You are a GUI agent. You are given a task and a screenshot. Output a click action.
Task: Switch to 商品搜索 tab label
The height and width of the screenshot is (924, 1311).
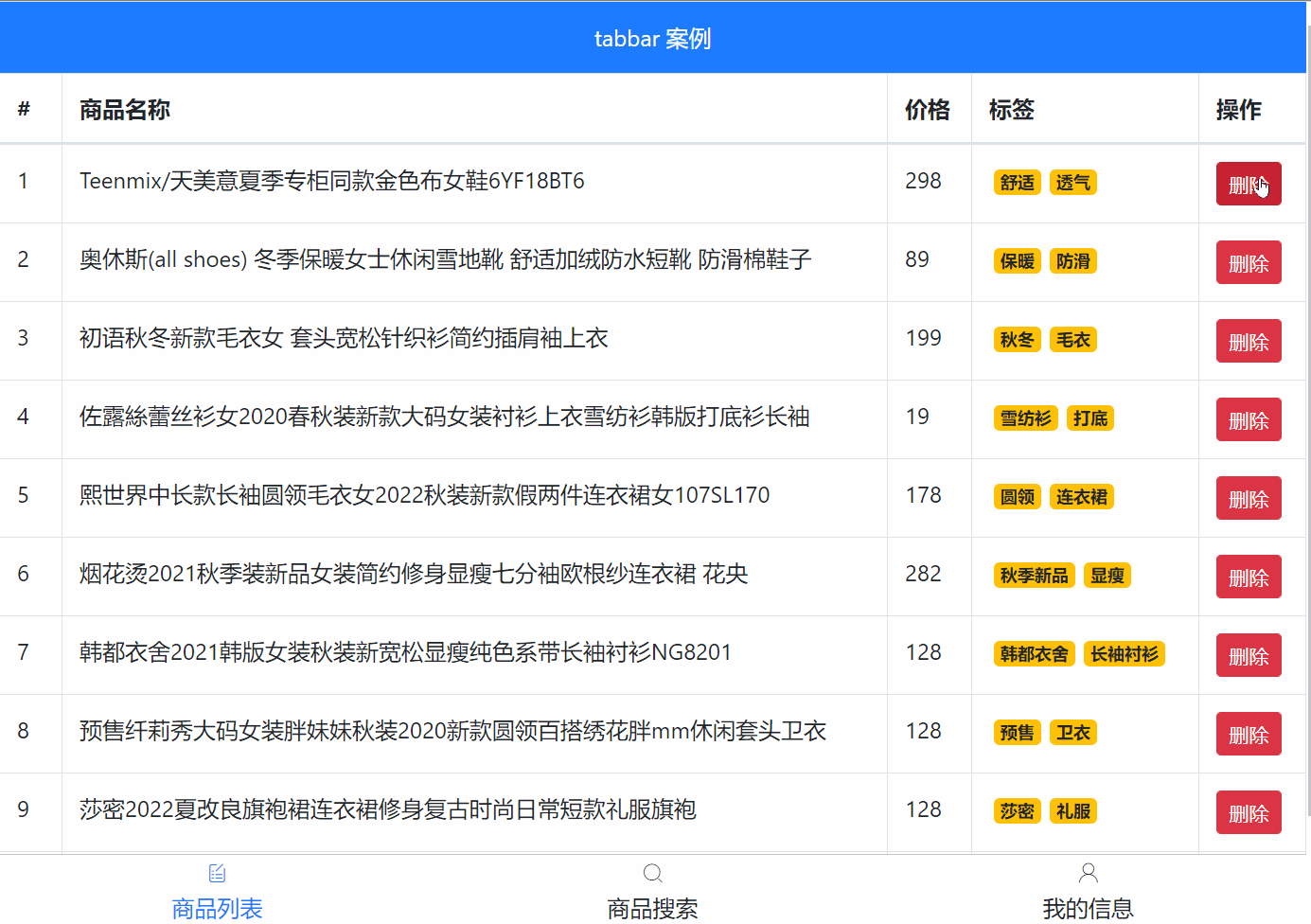652,909
